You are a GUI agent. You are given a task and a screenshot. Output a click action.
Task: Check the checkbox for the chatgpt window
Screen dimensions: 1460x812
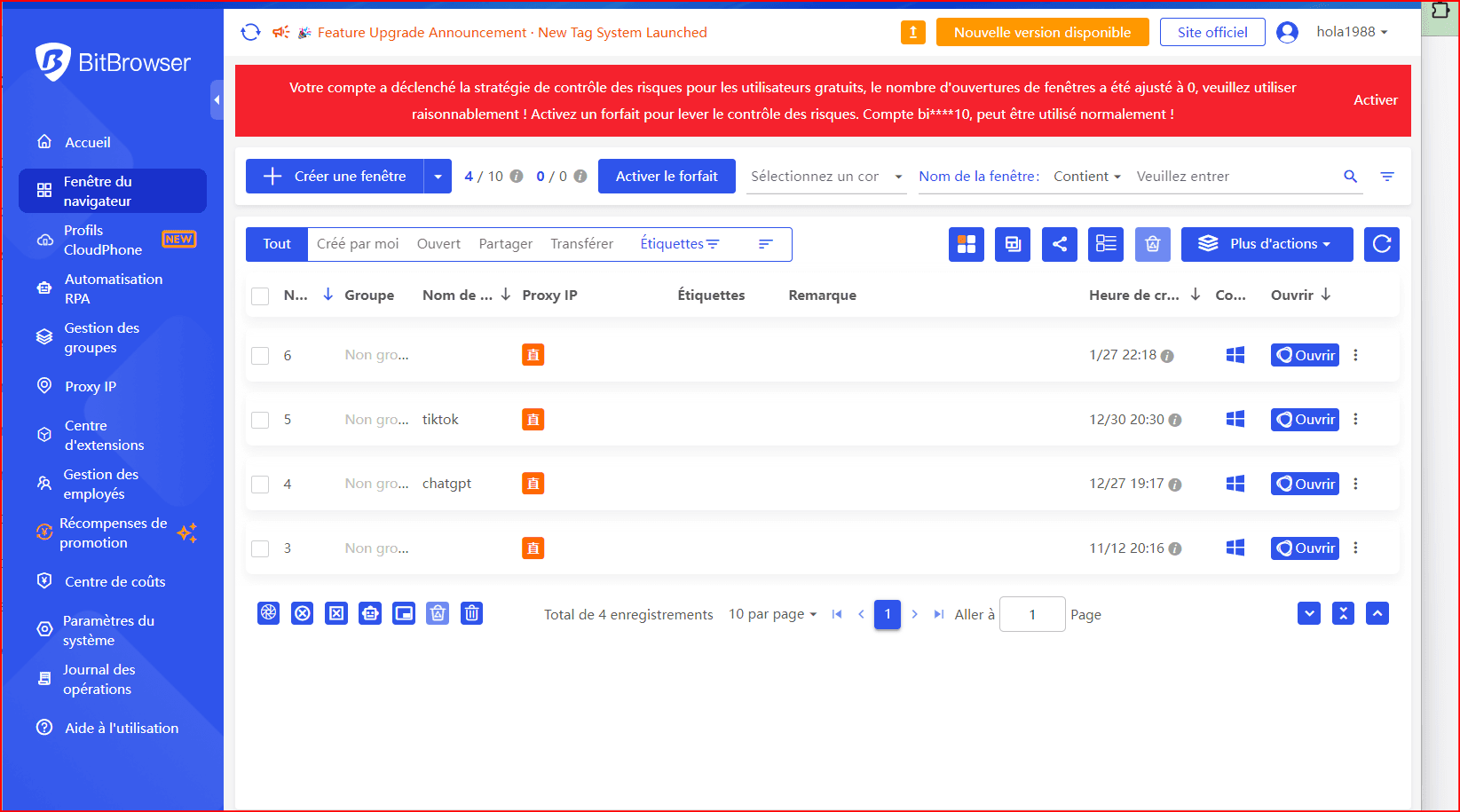(x=260, y=484)
